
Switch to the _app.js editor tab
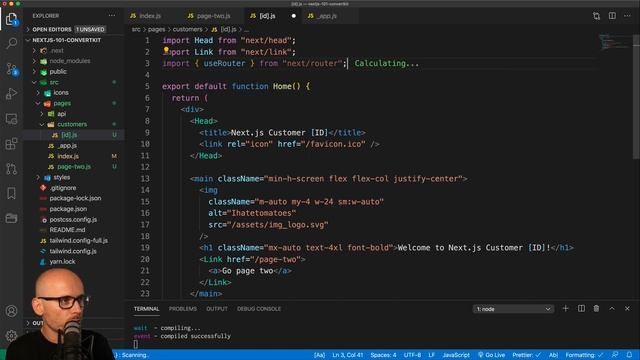[327, 16]
